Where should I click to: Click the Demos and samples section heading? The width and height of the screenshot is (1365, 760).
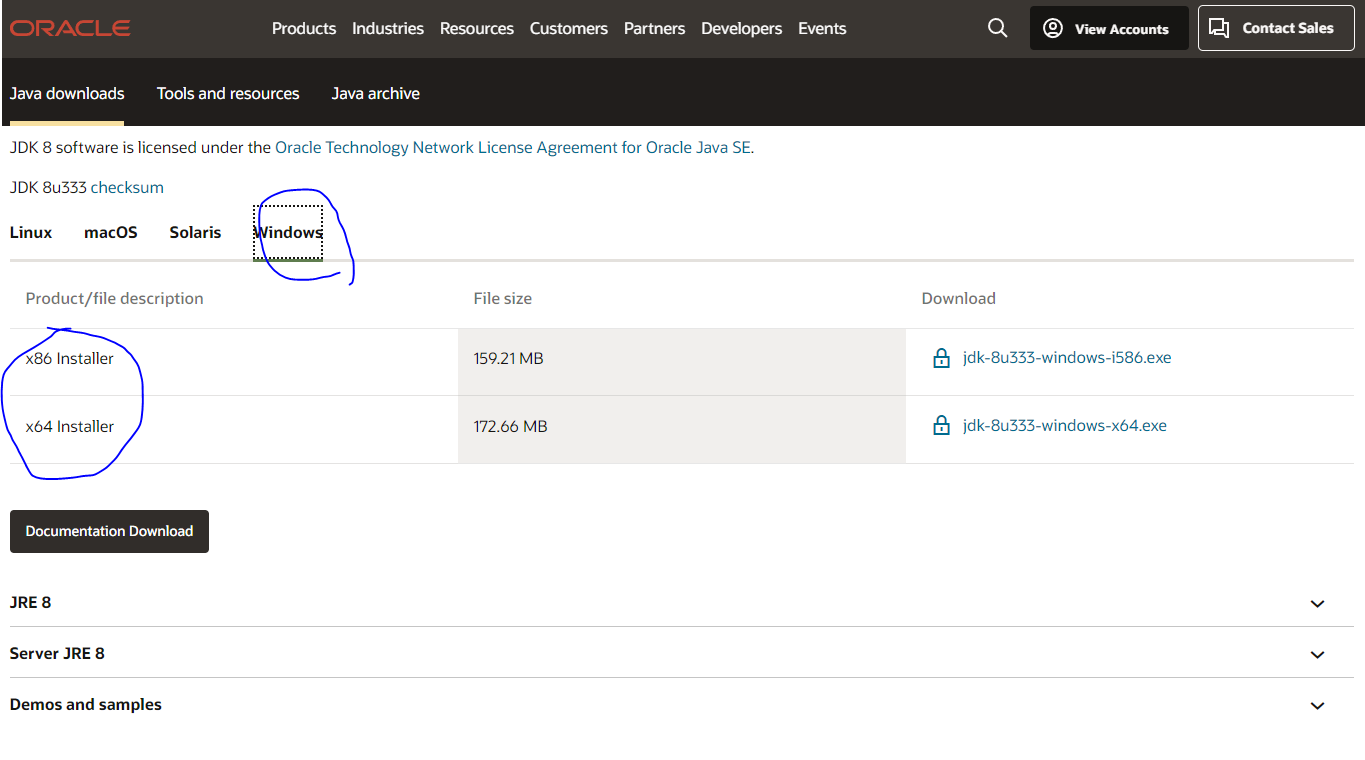coord(86,704)
